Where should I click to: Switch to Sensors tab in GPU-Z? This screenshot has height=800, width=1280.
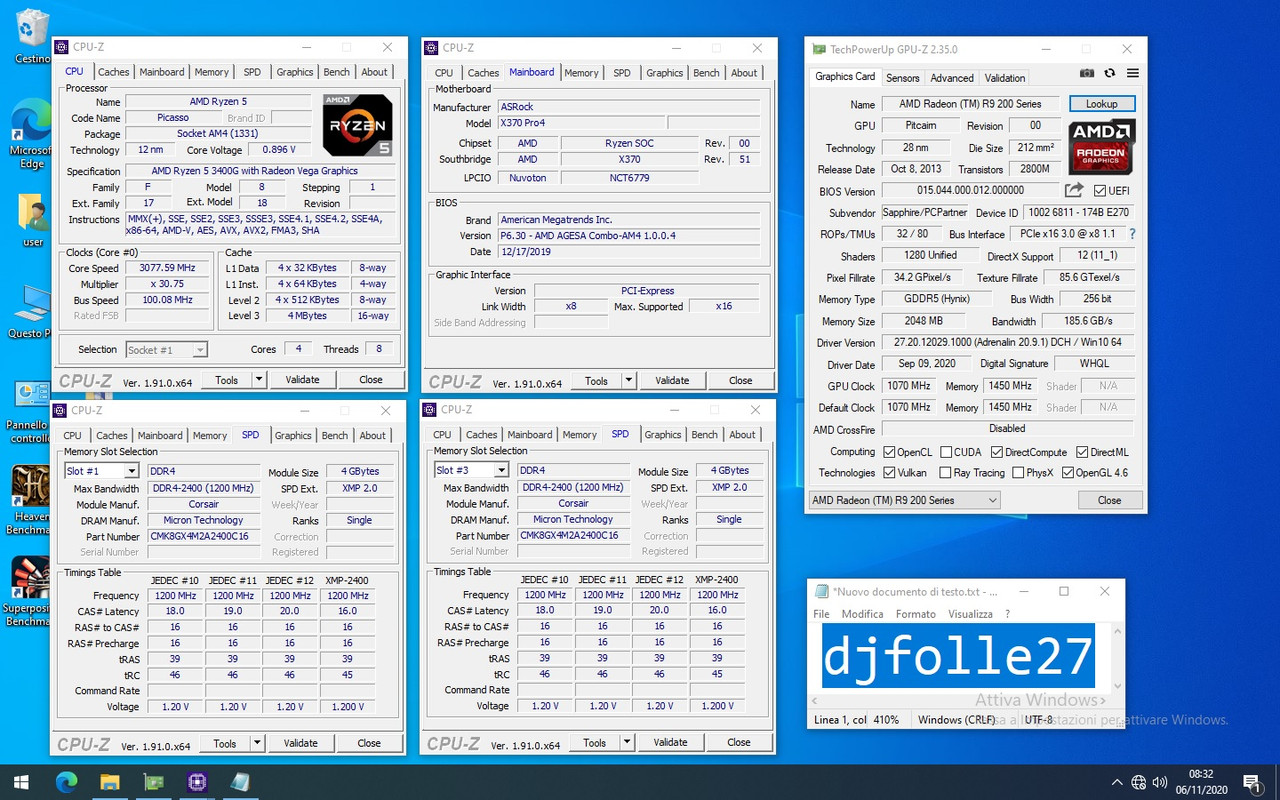click(x=902, y=78)
